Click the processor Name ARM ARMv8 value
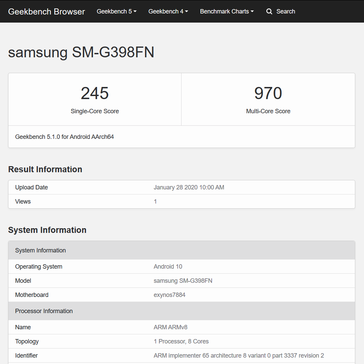Screen dimensions: 364x364 point(170,327)
